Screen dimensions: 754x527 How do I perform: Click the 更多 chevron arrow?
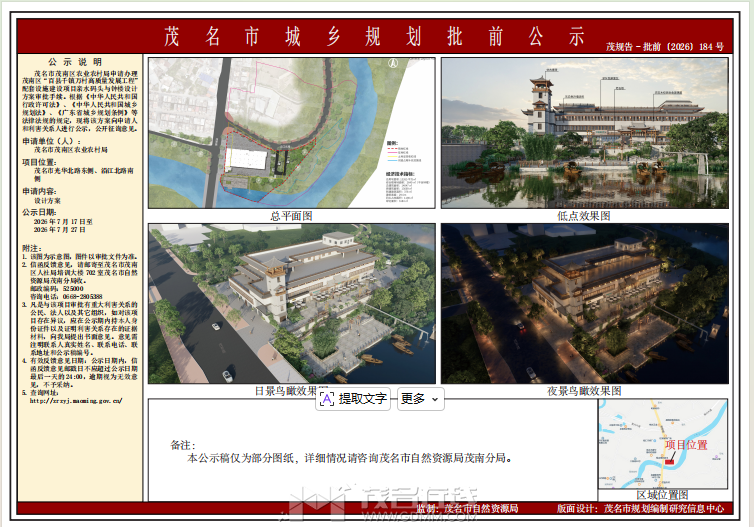click(435, 399)
